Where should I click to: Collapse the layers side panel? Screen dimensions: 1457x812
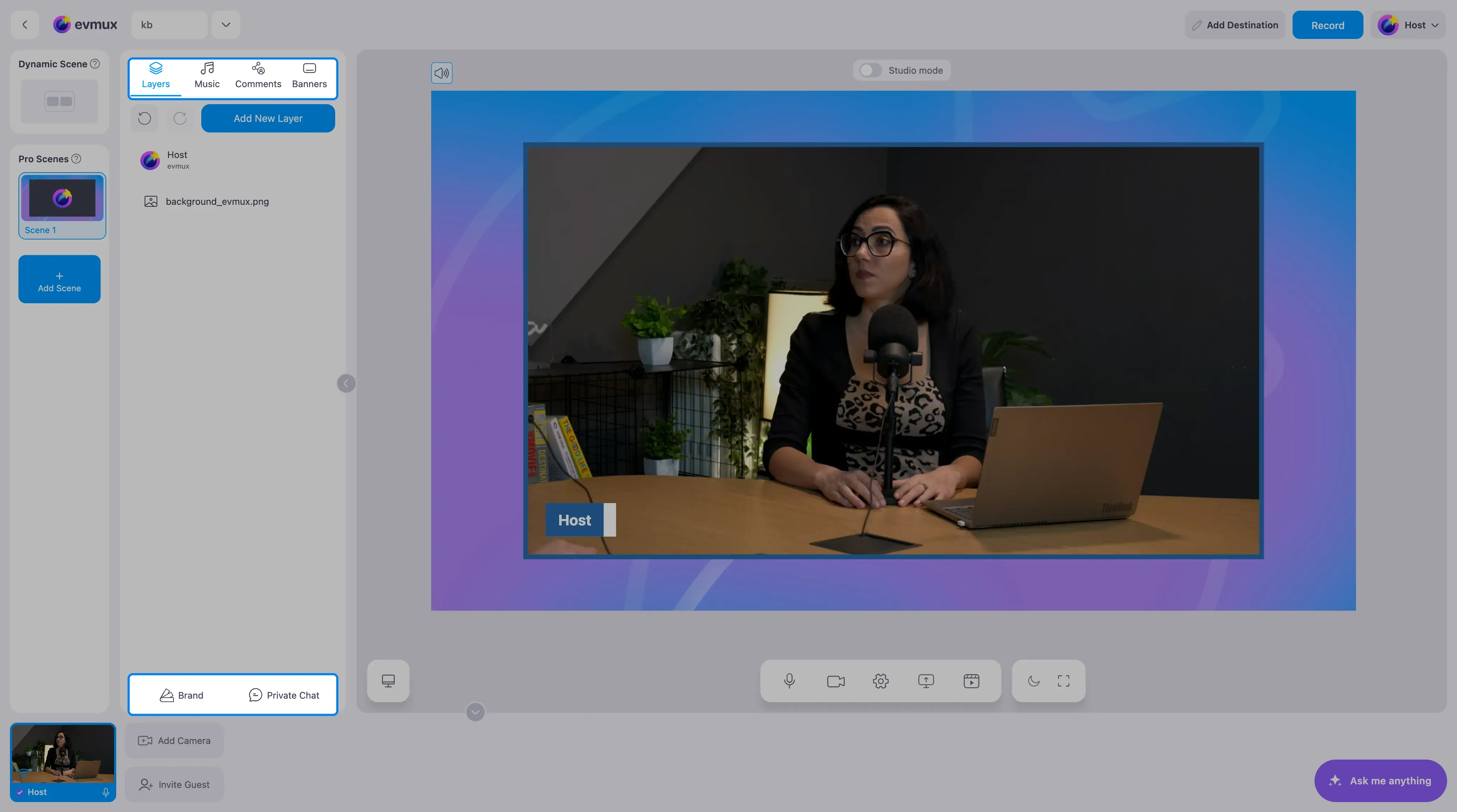[x=346, y=383]
